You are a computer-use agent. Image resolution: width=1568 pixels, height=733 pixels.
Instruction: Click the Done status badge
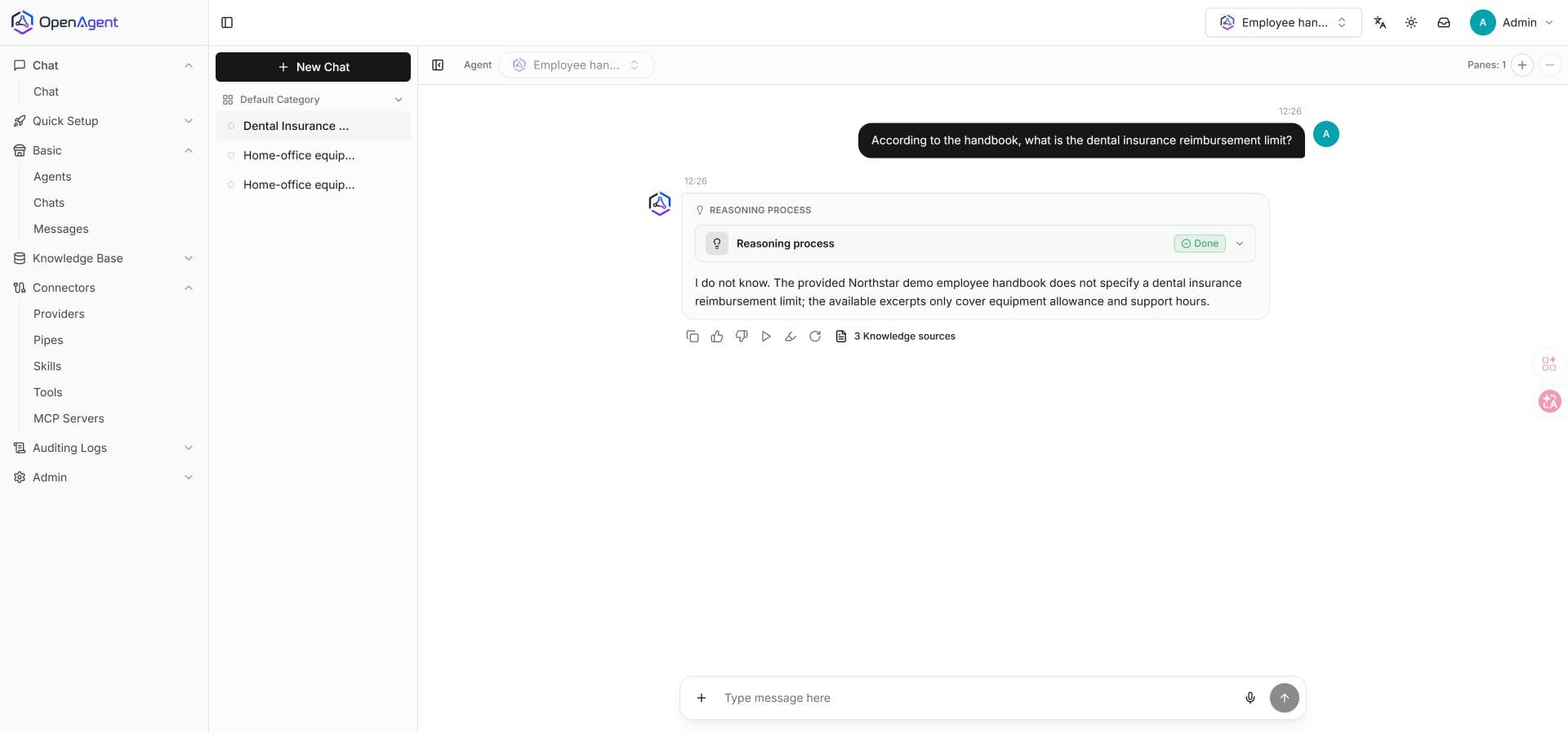1200,244
